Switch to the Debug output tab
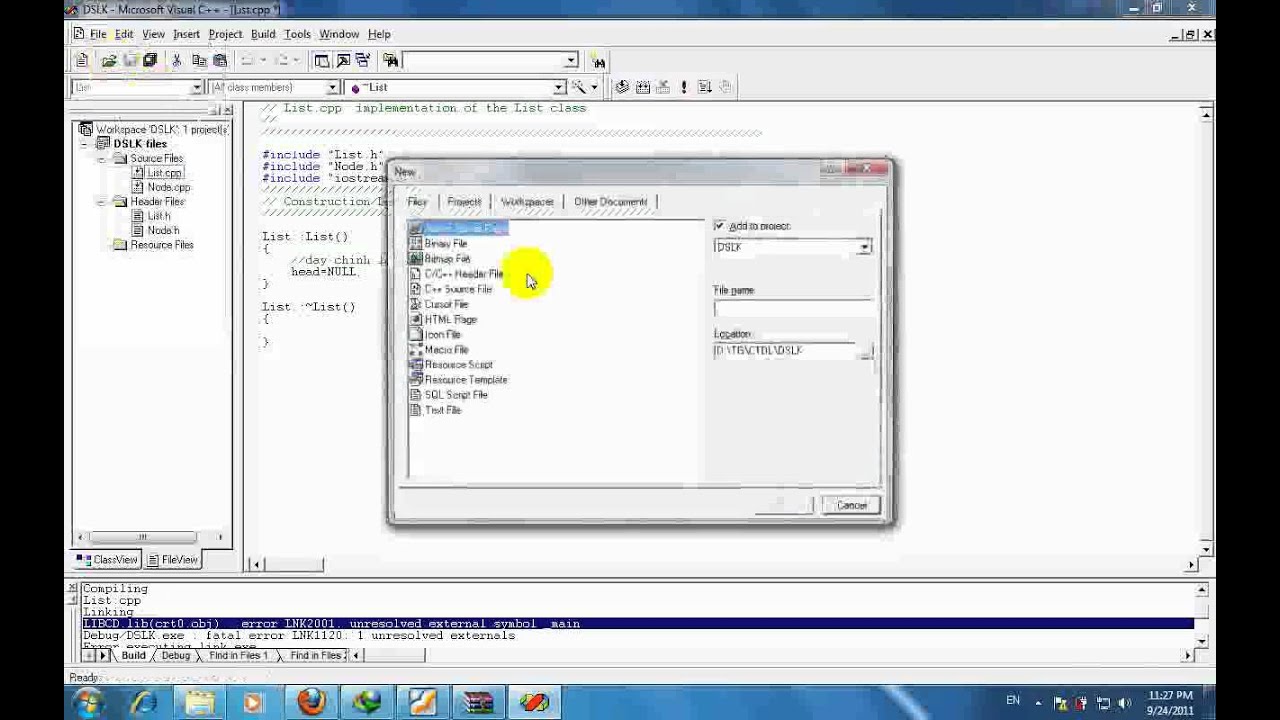Viewport: 1280px width, 720px height. pos(175,656)
